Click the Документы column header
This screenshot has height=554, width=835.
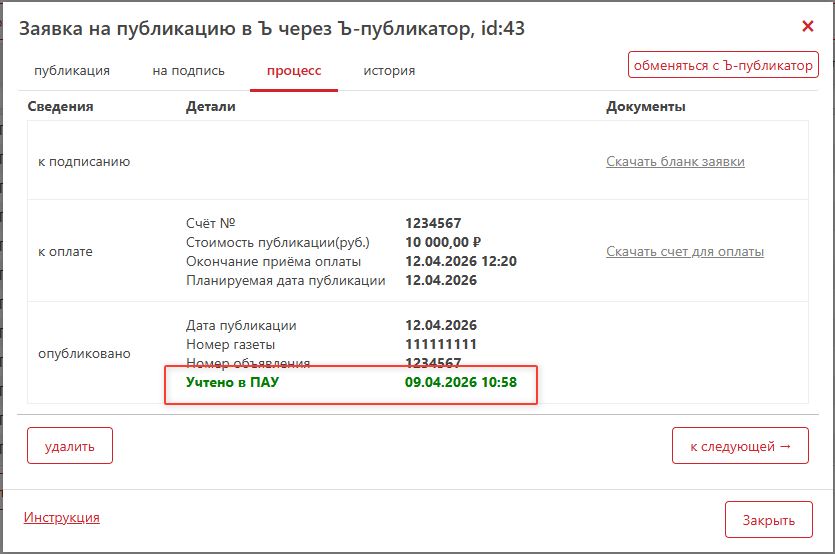pos(645,107)
